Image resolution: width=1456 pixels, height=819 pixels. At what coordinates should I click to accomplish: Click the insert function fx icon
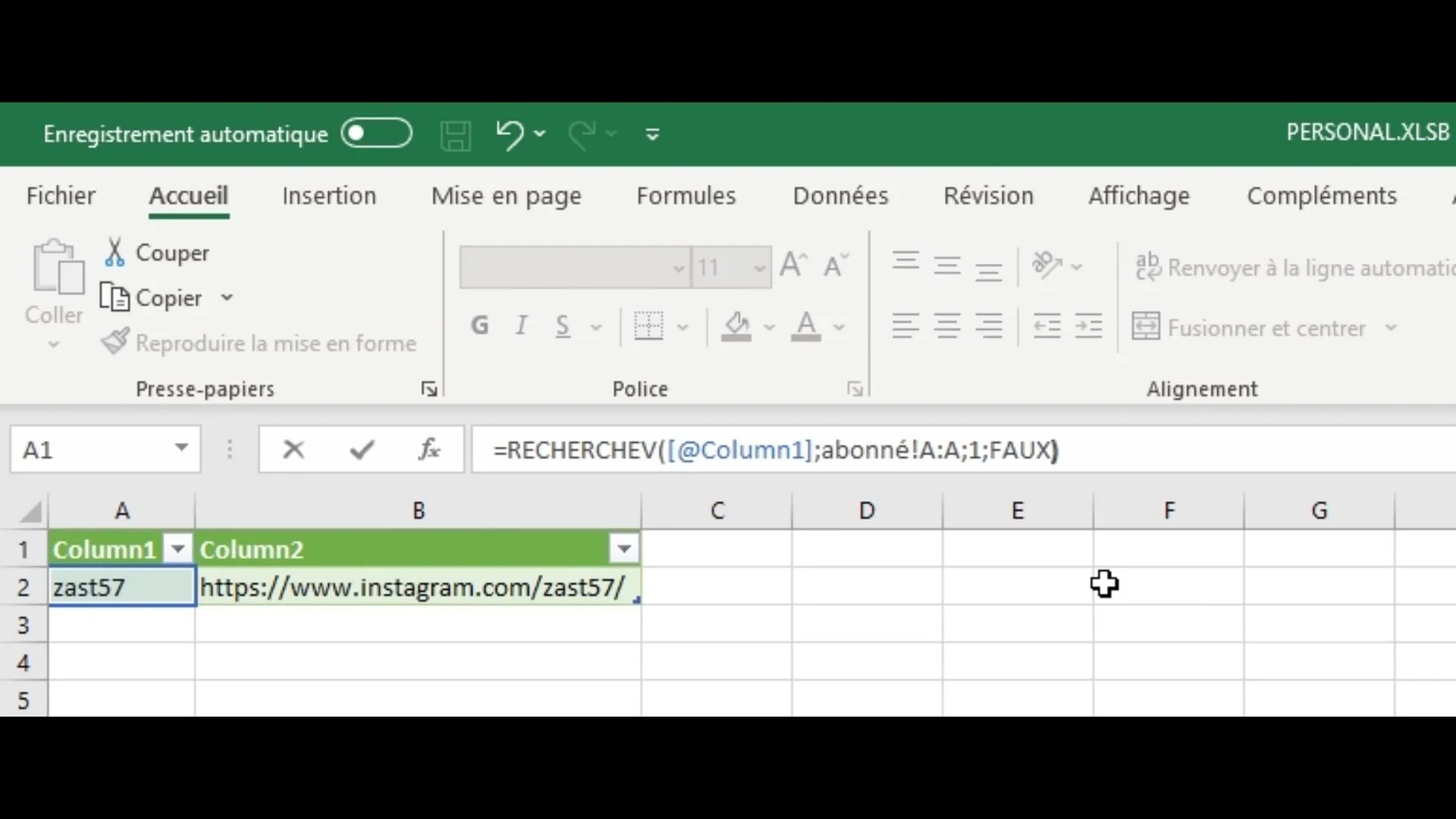[x=429, y=450]
